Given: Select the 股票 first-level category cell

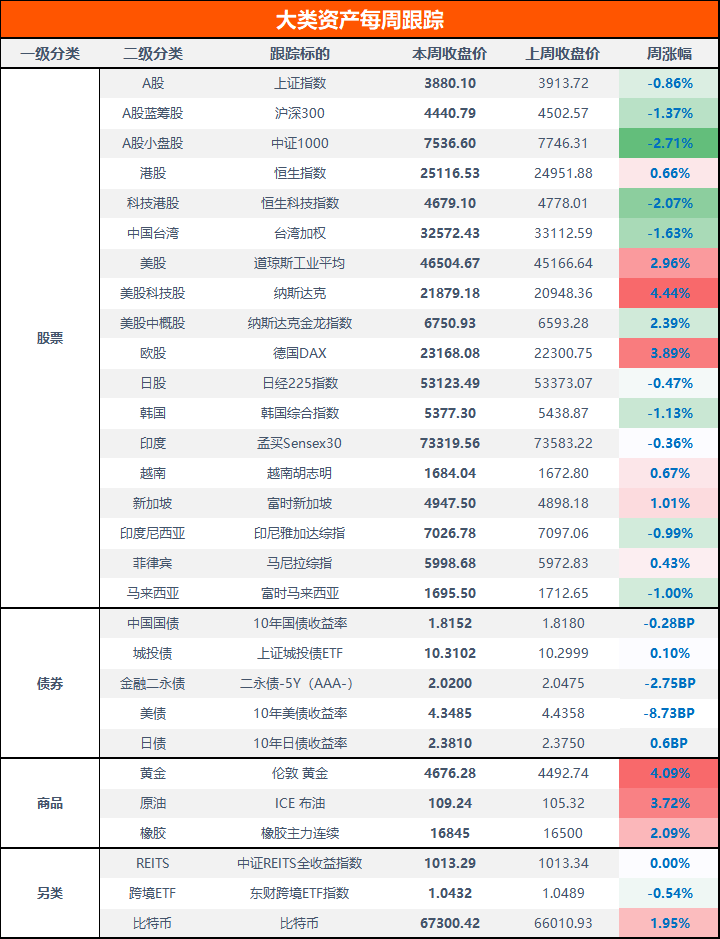Looking at the screenshot, I should (50, 338).
